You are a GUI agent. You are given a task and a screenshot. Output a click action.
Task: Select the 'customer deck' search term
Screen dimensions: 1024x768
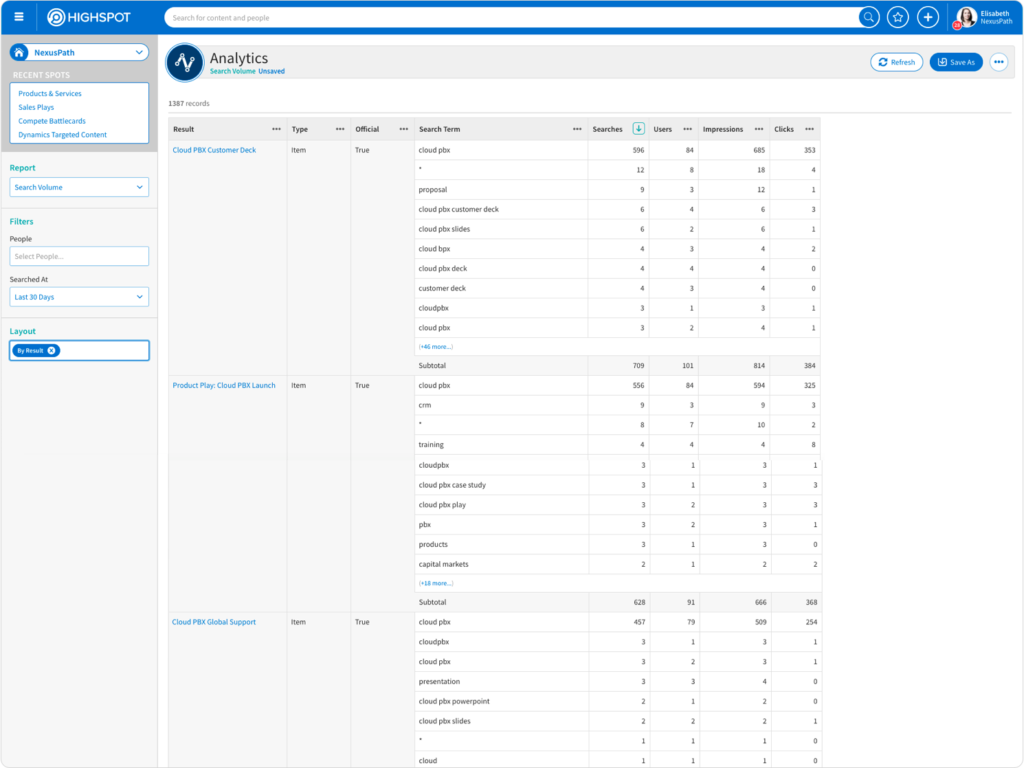point(442,288)
